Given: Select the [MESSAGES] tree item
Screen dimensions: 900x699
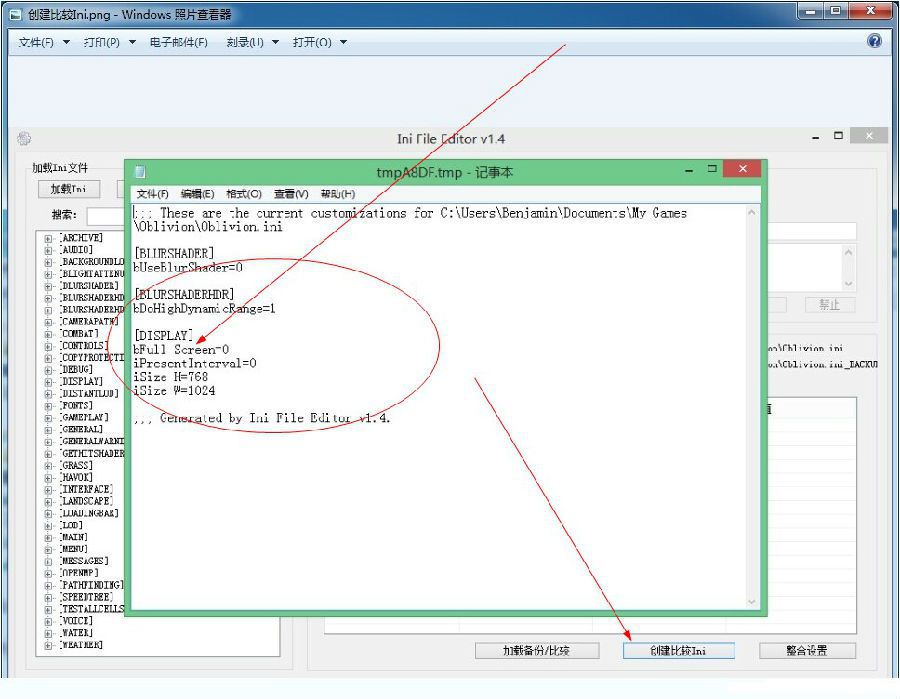Looking at the screenshot, I should (x=84, y=561).
